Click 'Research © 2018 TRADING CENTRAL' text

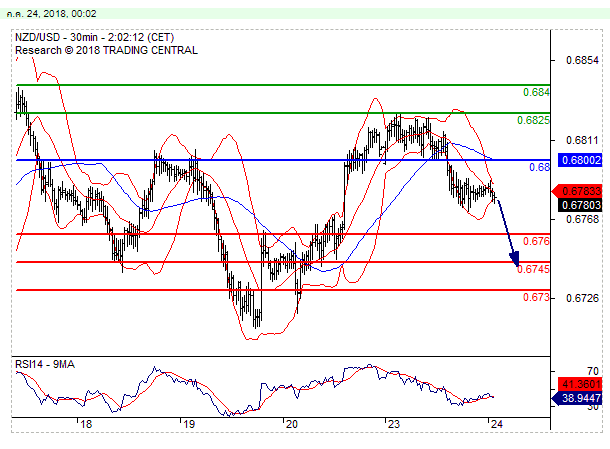point(106,50)
